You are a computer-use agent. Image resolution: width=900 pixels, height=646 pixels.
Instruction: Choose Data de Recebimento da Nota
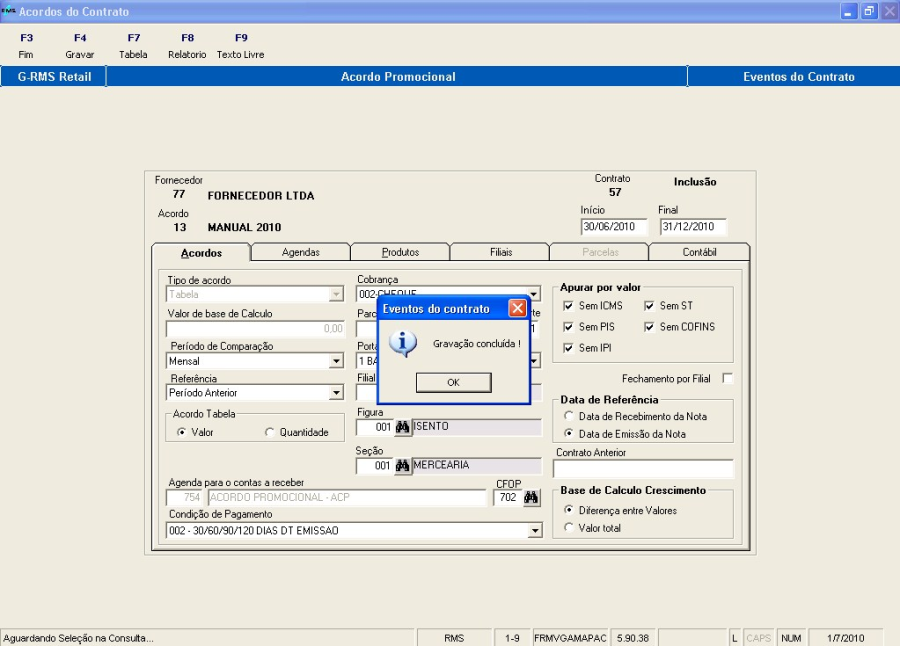569,415
